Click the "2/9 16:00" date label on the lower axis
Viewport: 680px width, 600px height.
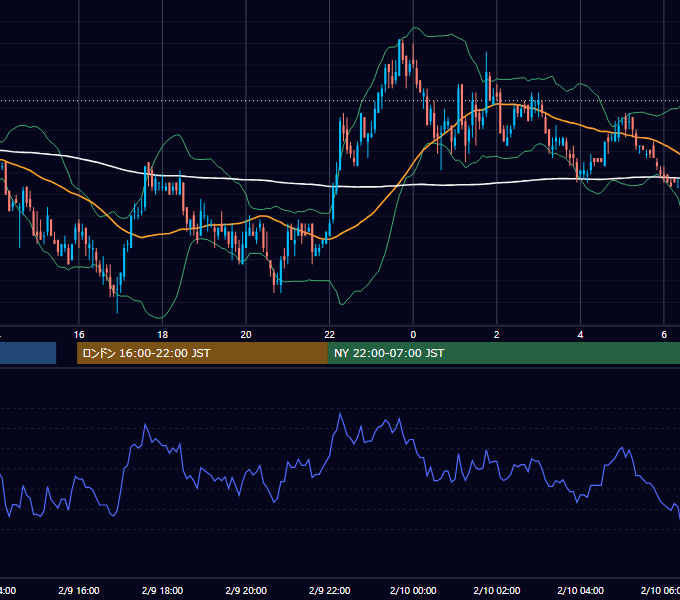pos(79,590)
